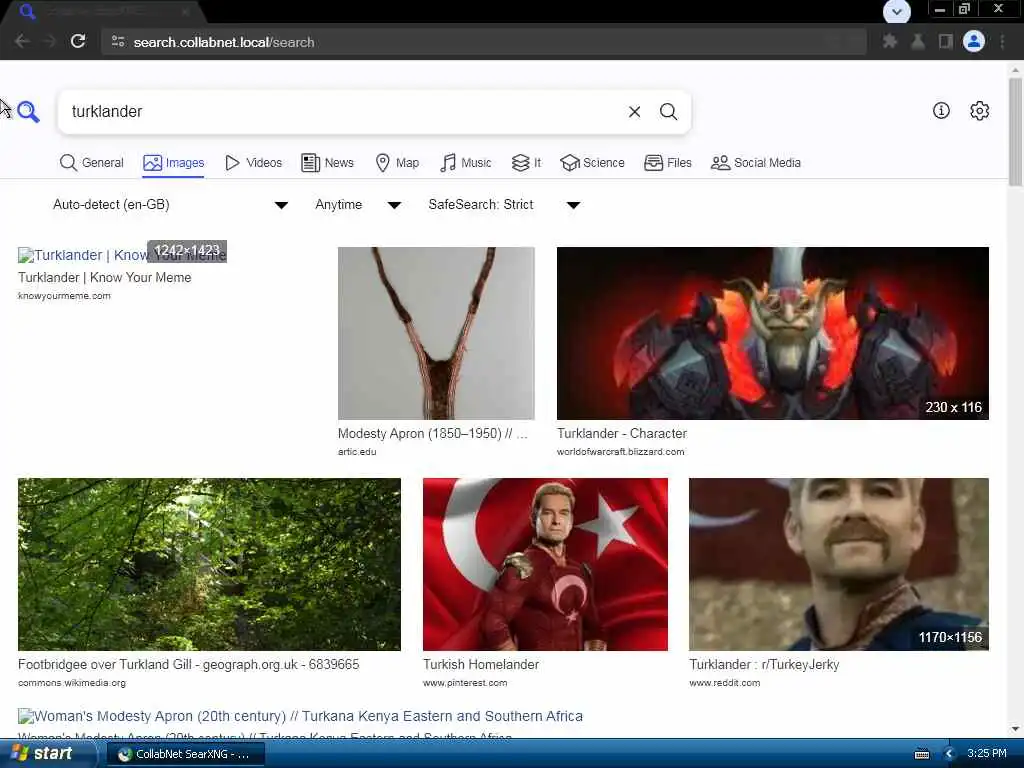
Task: Open the Turklander r/TurkeyJerky image
Action: click(x=839, y=564)
